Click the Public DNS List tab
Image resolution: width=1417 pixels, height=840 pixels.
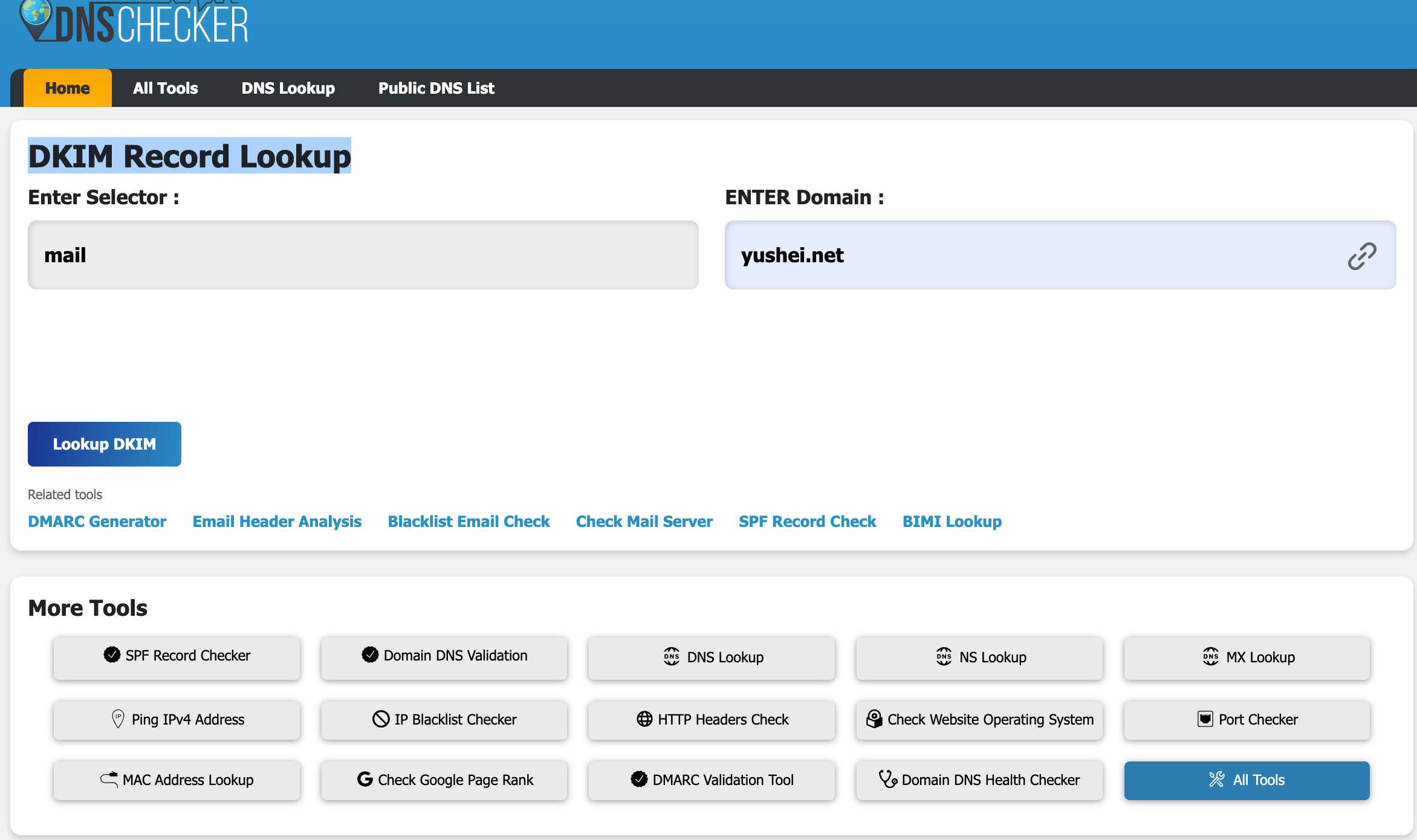(x=435, y=88)
